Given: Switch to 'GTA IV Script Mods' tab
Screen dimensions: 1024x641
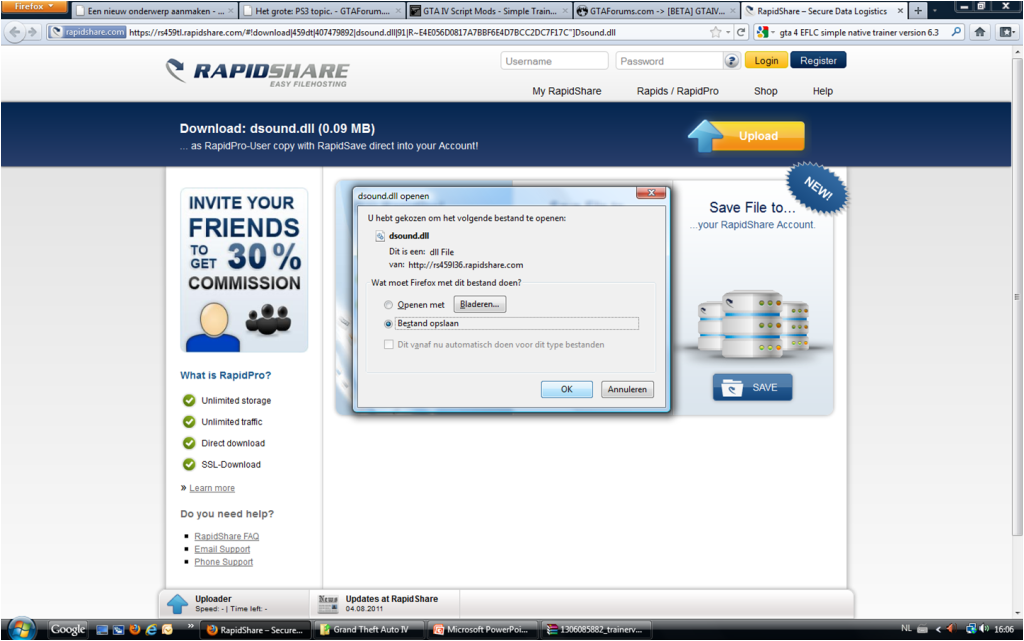Looking at the screenshot, I should (x=489, y=11).
